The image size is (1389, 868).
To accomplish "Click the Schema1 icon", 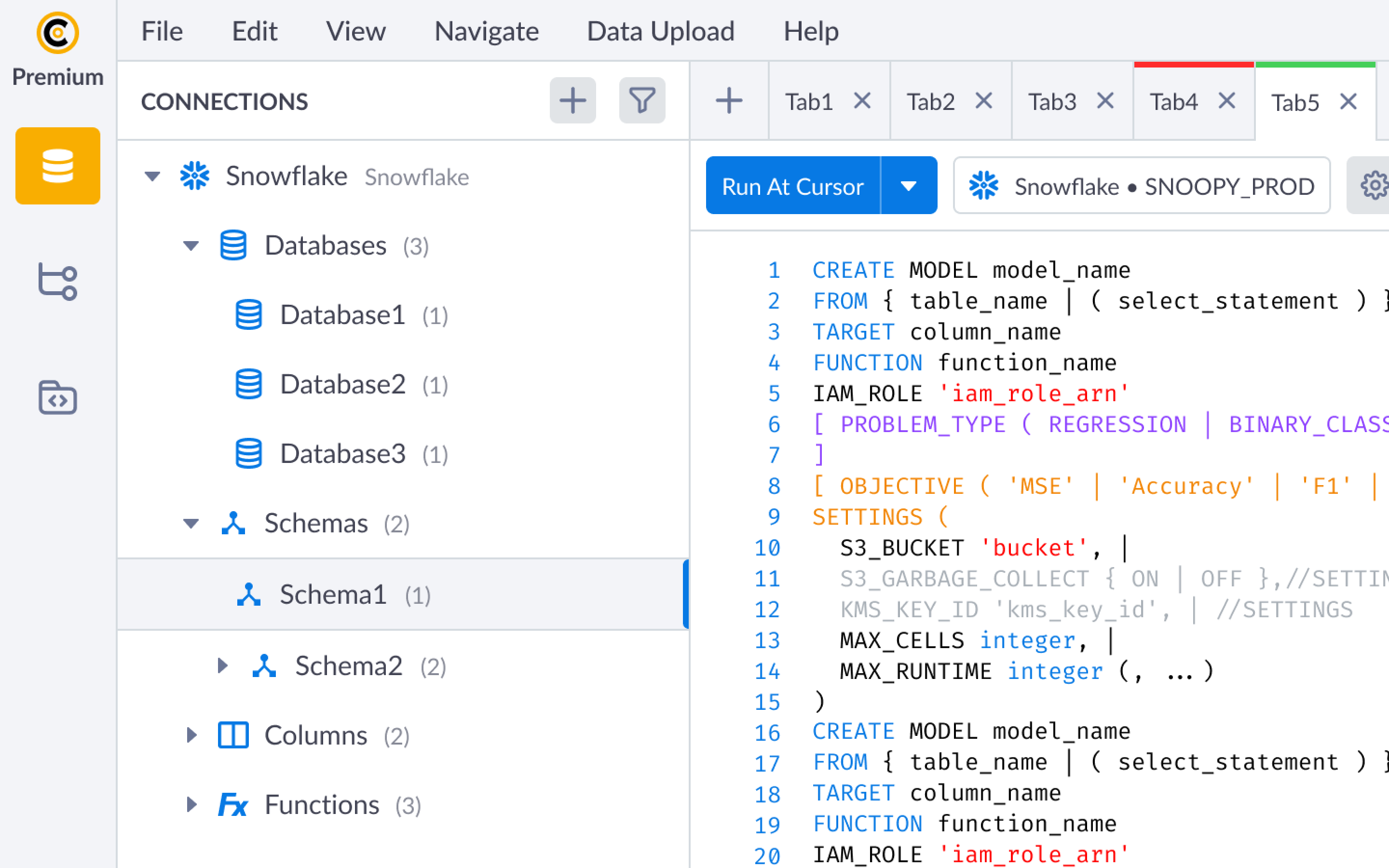I will [248, 594].
